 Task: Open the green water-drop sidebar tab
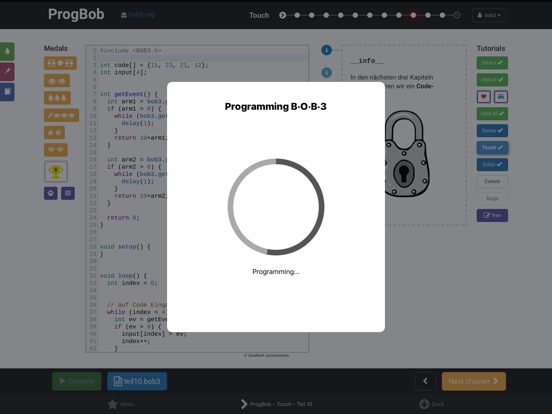coord(7,51)
